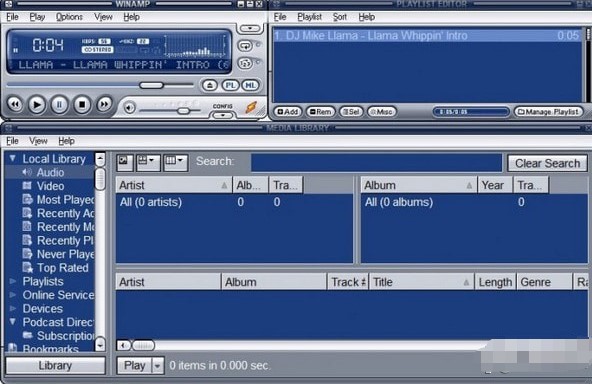
Task: Expand the Playlists tree node
Action: [12, 281]
